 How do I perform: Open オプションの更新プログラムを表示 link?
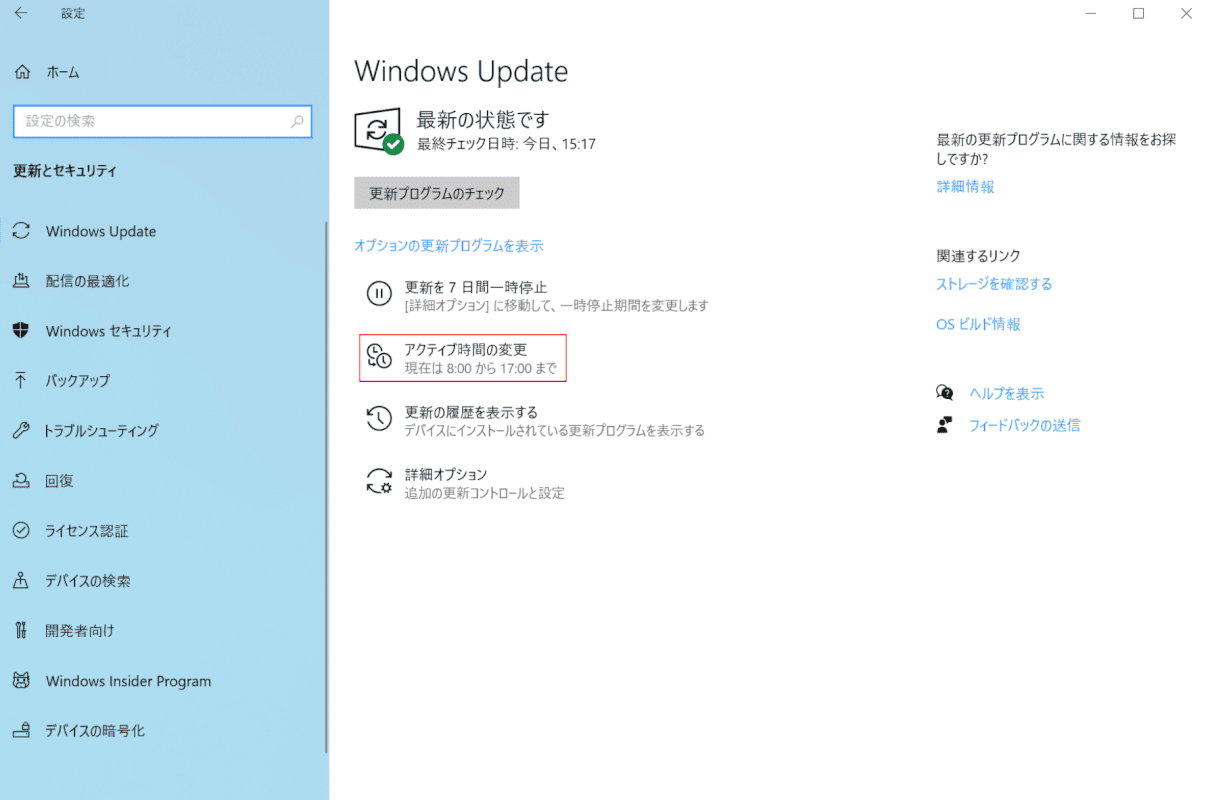click(449, 246)
